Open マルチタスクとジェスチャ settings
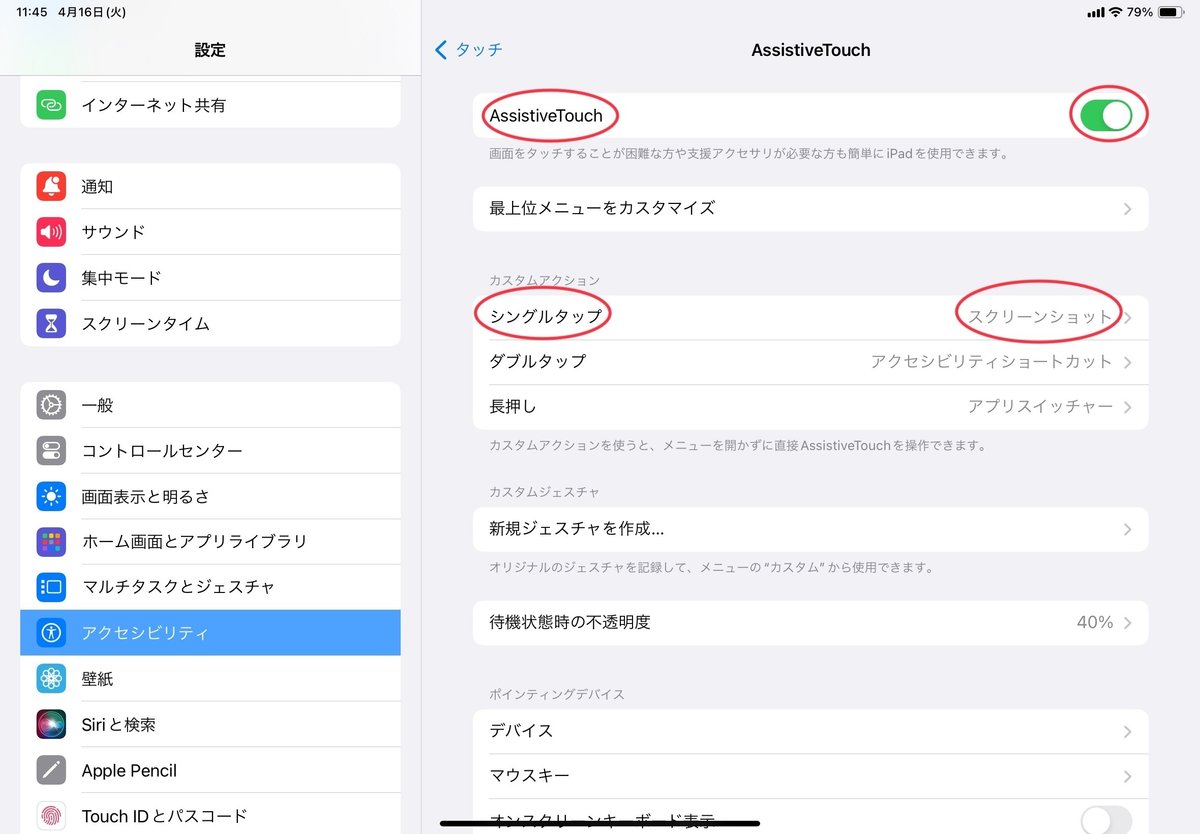 (210, 587)
